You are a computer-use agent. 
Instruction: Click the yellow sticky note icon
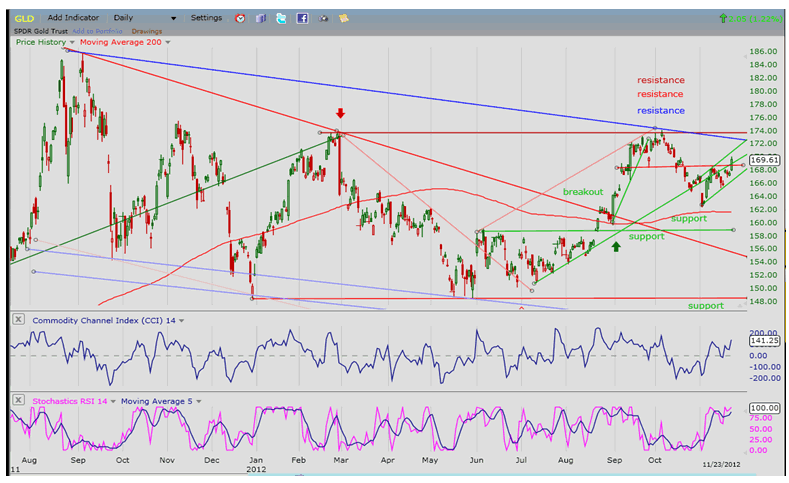pyautogui.click(x=344, y=18)
